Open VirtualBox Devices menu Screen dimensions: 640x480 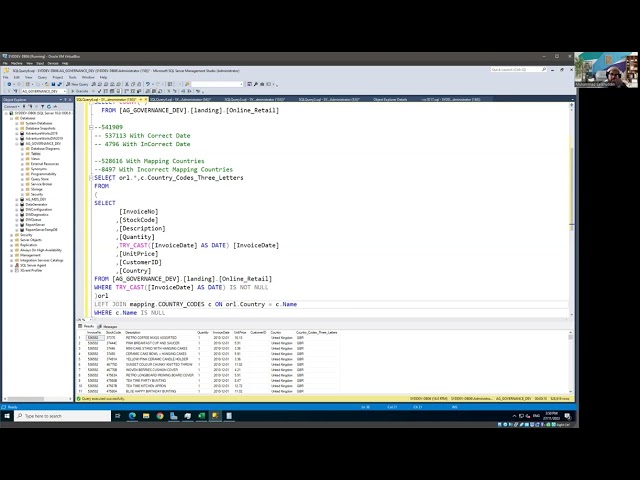[53, 63]
